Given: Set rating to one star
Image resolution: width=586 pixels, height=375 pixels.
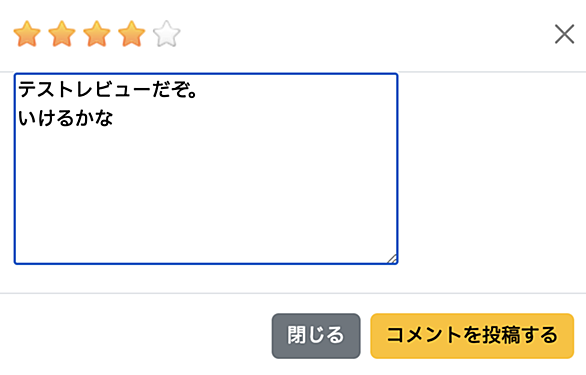Looking at the screenshot, I should 27,34.
